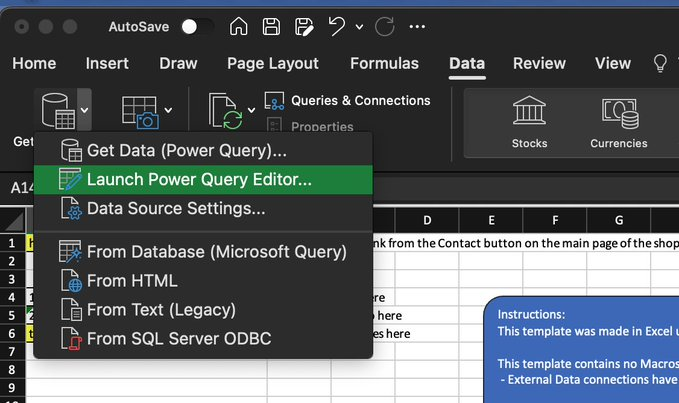Click the Data from Picture camera icon
Viewport: 679px width, 403px height.
point(140,112)
